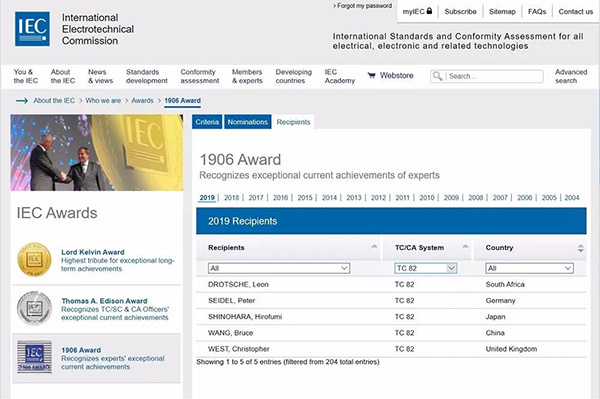
Task: Sort table by the Country column arrows
Action: pos(580,248)
